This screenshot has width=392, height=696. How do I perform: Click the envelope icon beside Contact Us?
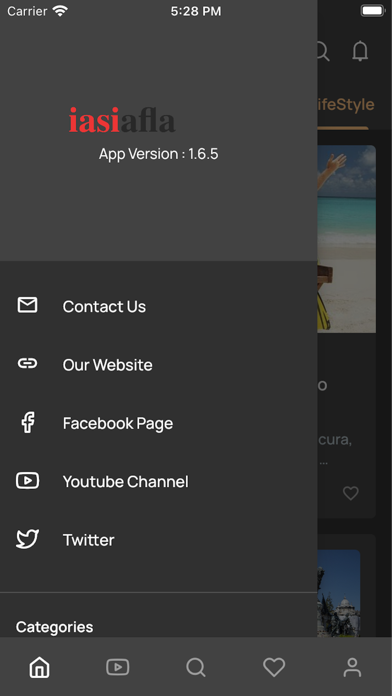click(x=28, y=305)
